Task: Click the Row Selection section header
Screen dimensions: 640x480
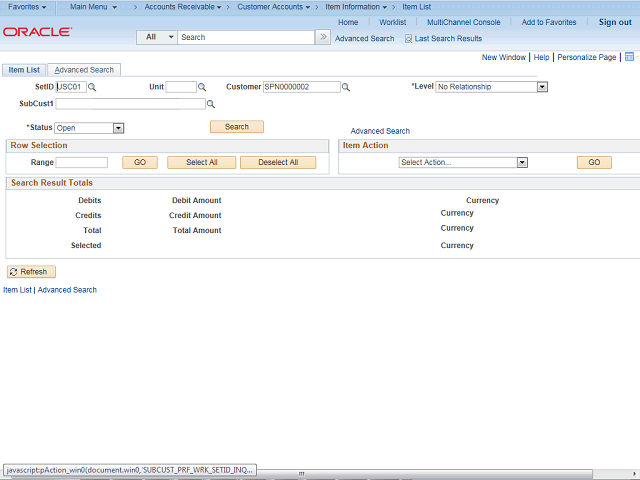Action: [39, 145]
